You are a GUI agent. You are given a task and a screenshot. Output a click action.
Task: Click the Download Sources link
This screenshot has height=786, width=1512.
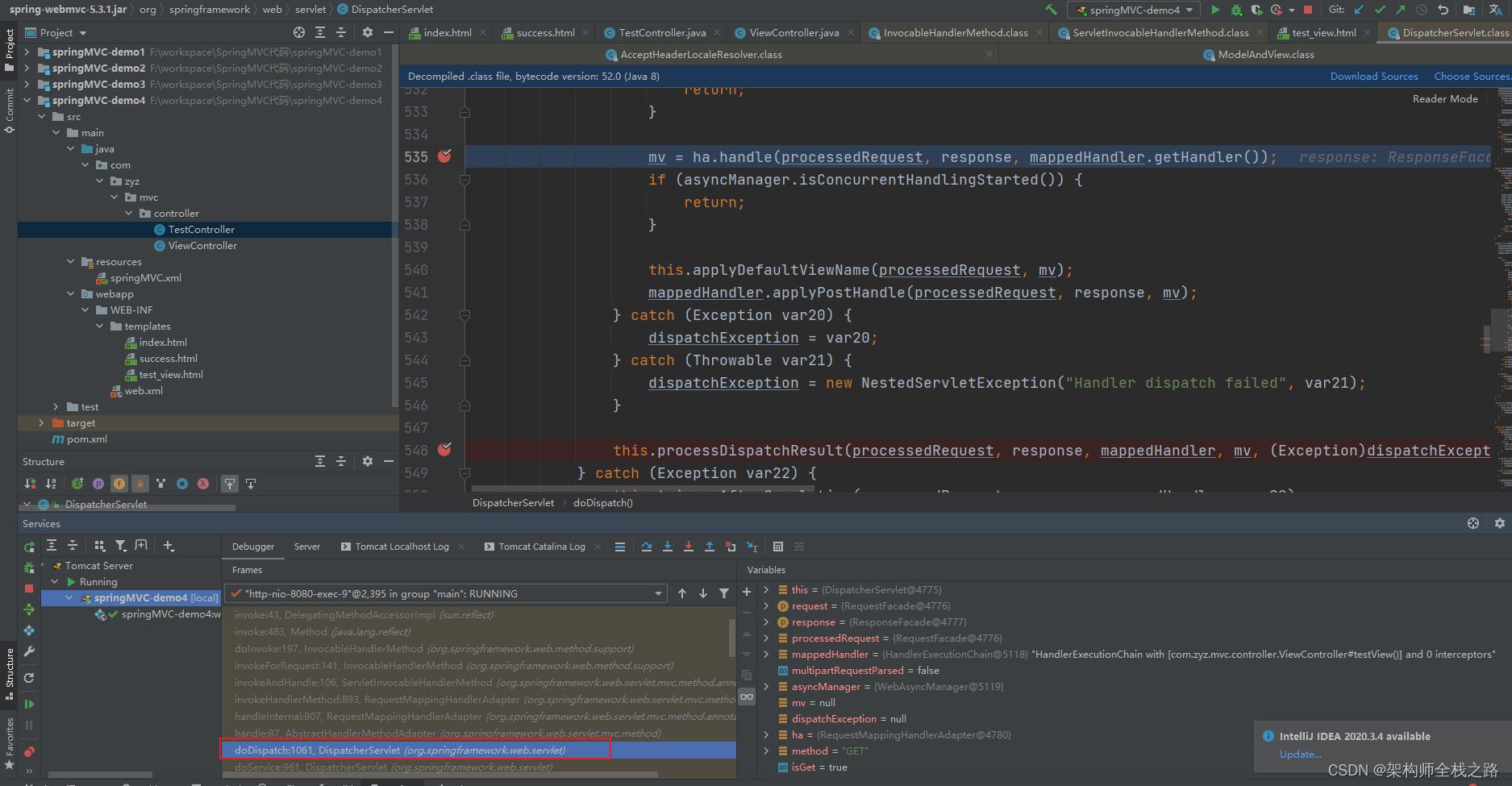(1374, 77)
